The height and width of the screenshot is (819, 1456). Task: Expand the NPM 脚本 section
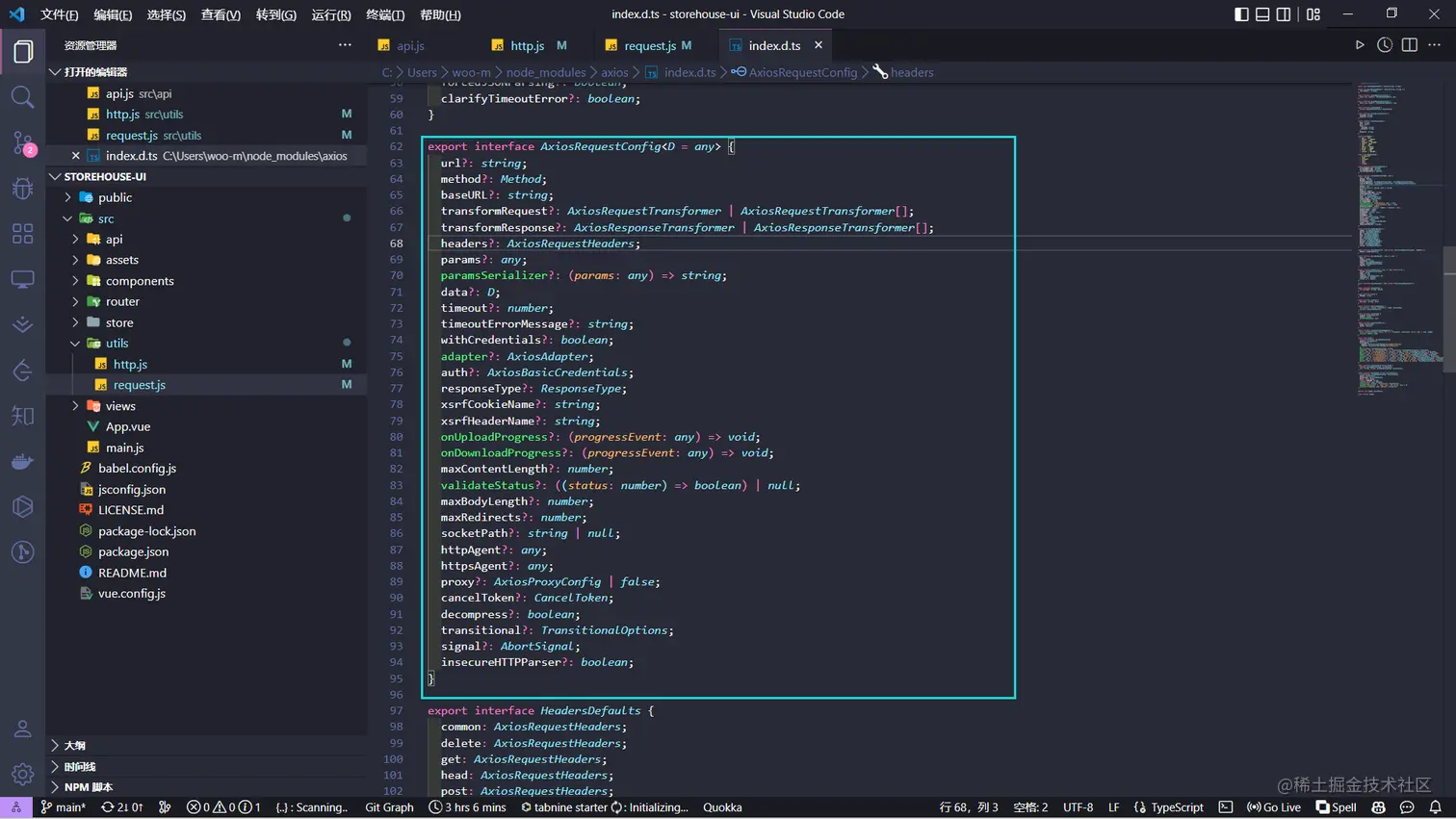(x=88, y=787)
